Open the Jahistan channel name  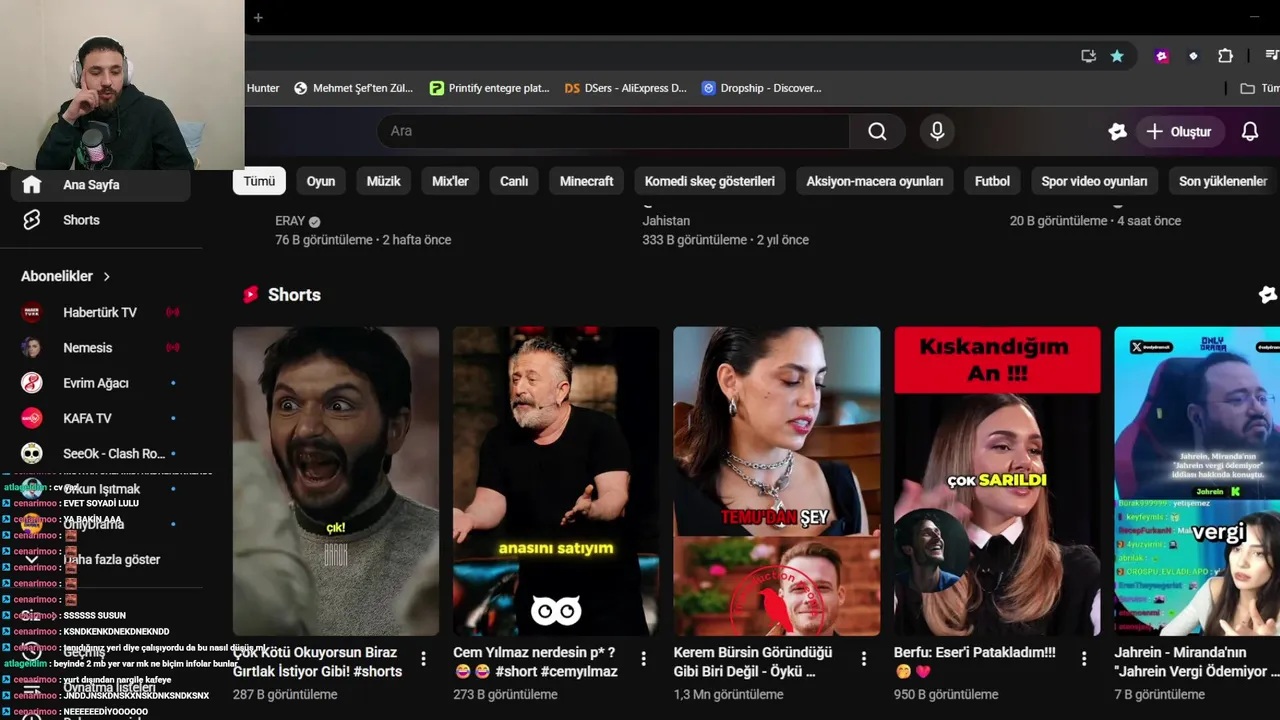coord(666,221)
